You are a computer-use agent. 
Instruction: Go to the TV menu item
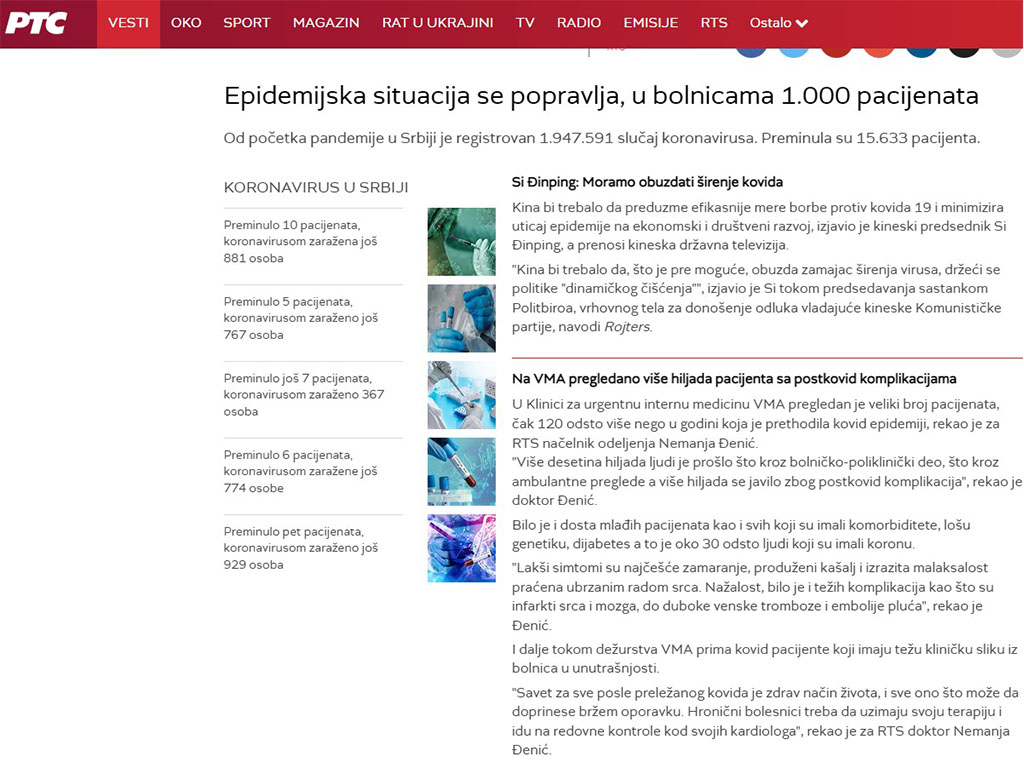coord(525,23)
